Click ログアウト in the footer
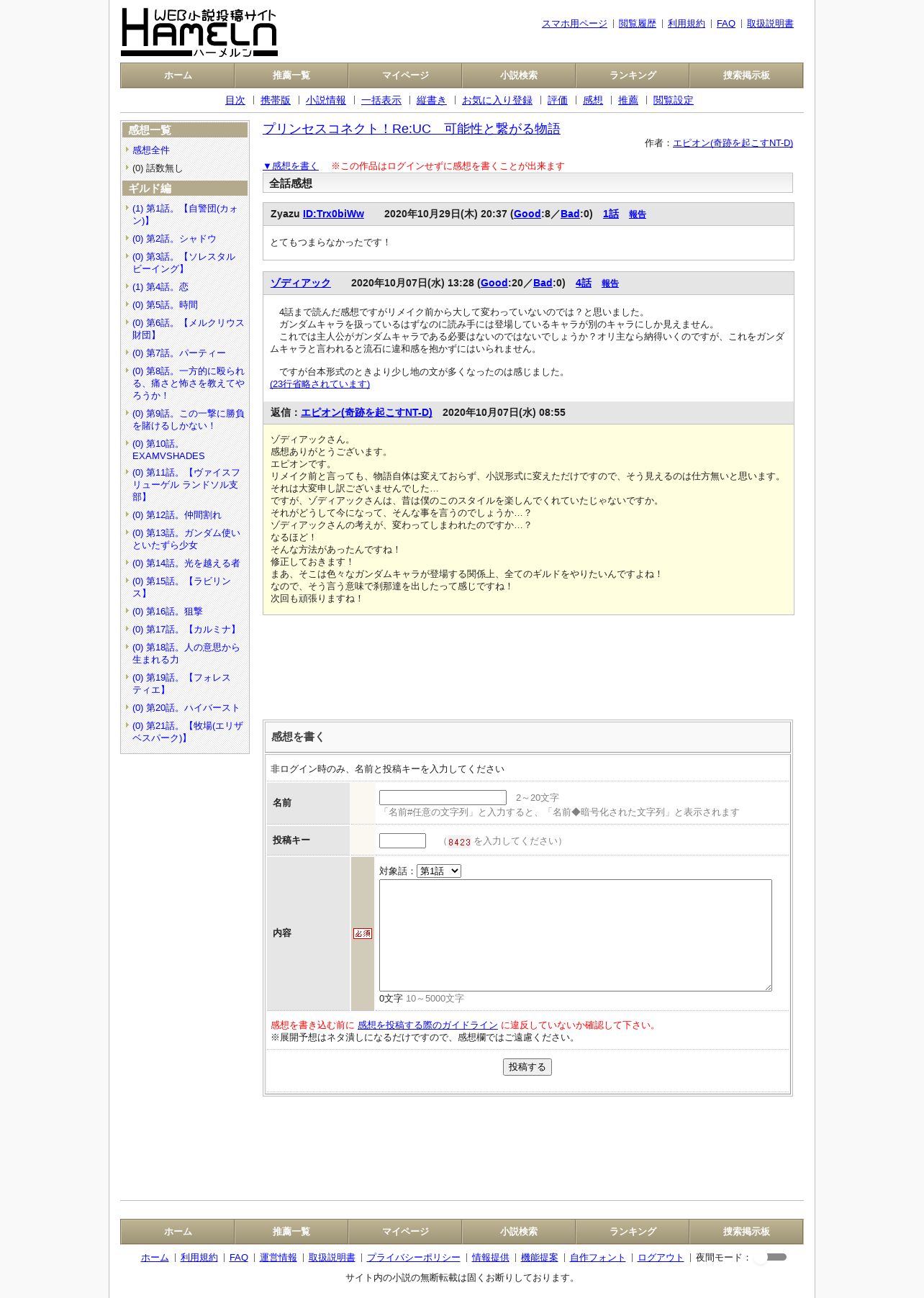The image size is (924, 1298). (661, 1258)
